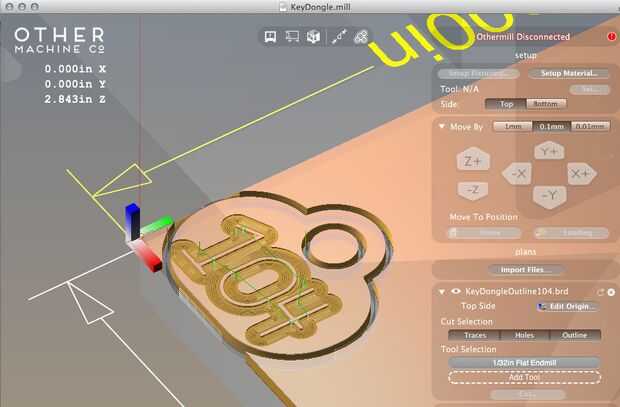Screen dimensions: 620x407
Task: Click the KeyDongle.mill window title
Action: (320, 7)
